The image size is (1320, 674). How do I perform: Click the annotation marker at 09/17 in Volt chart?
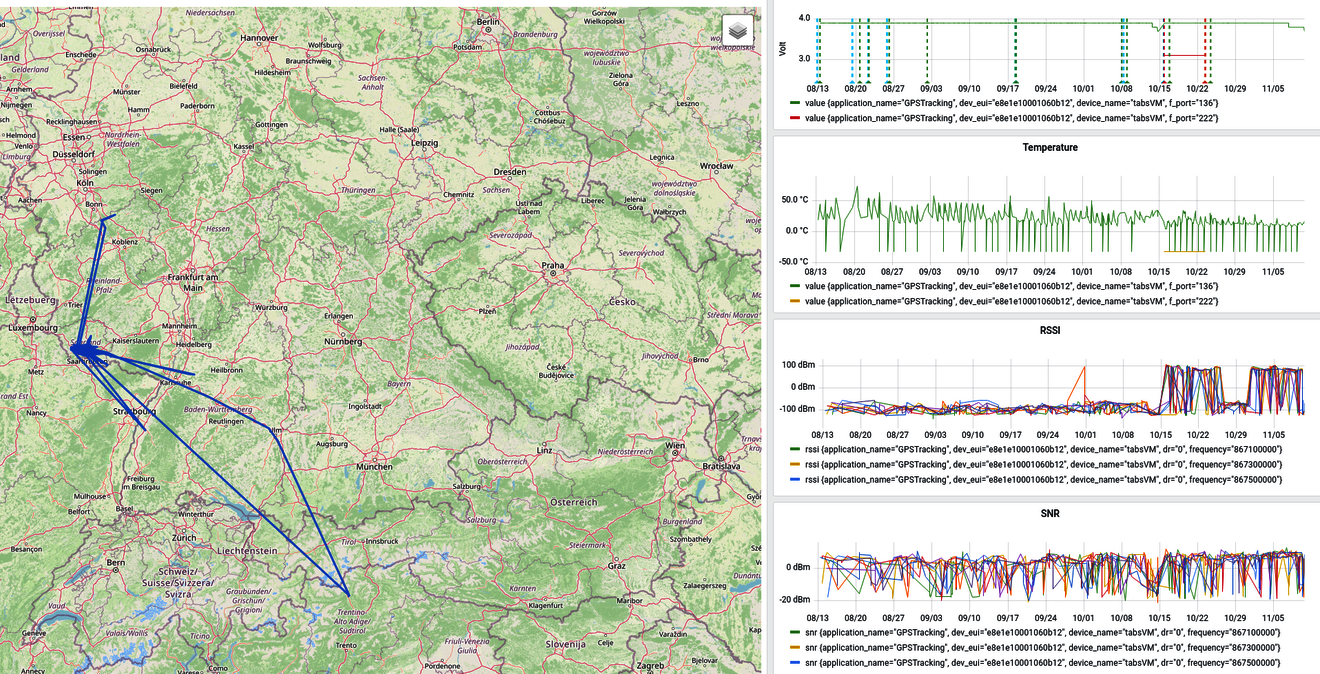pyautogui.click(x=1014, y=82)
